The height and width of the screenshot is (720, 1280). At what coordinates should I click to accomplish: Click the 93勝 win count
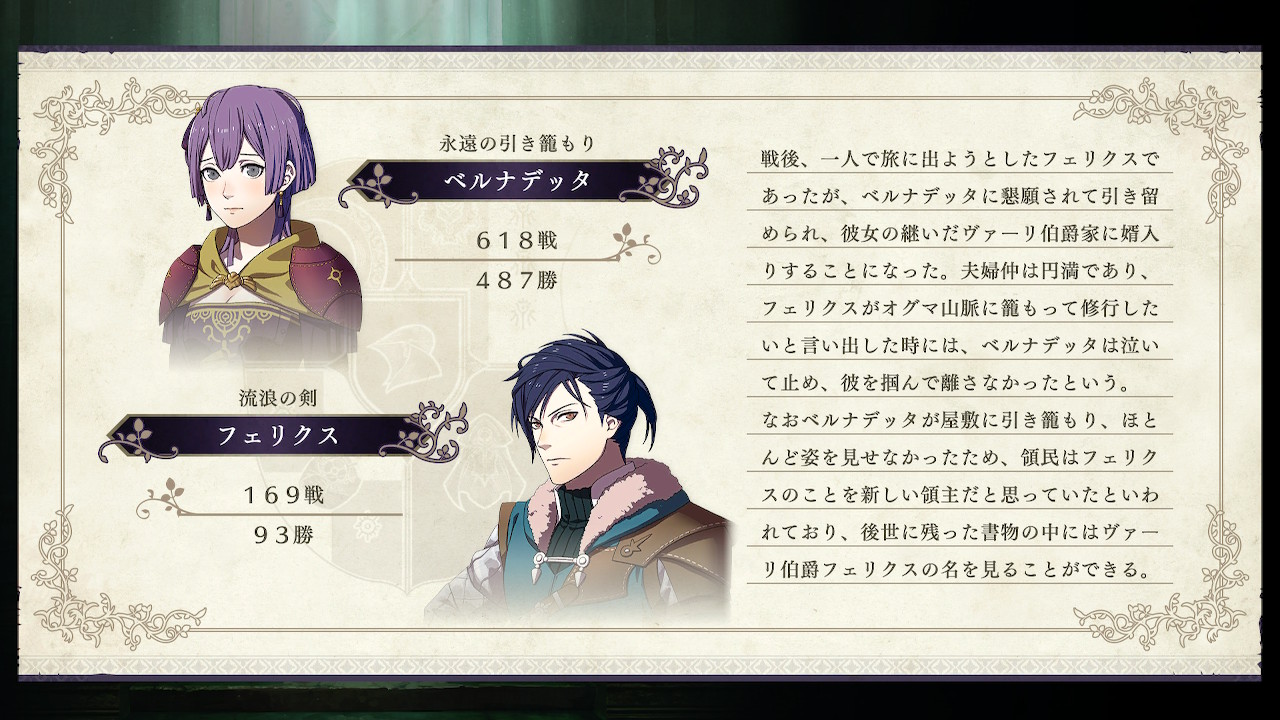pos(284,535)
